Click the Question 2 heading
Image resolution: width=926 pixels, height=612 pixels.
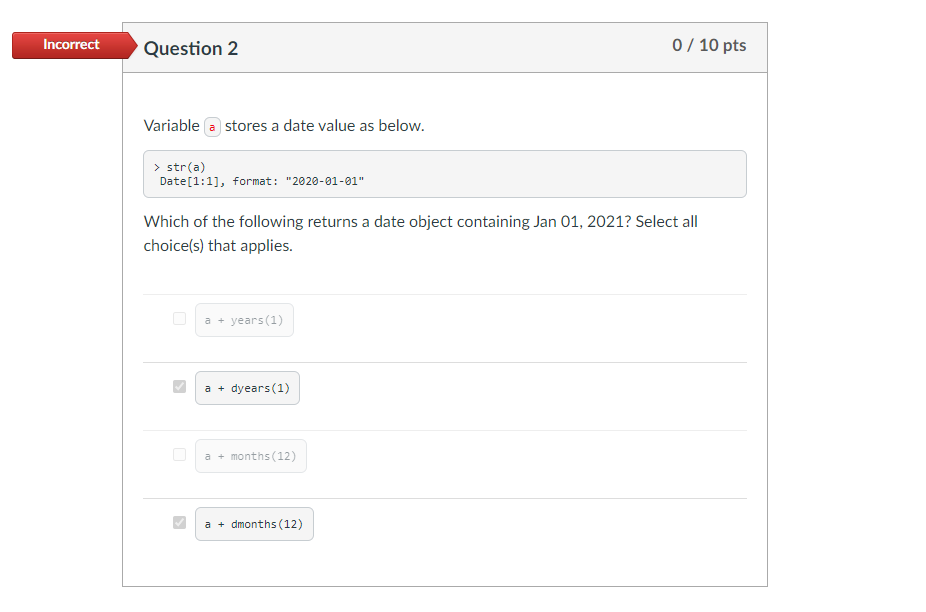tap(191, 48)
